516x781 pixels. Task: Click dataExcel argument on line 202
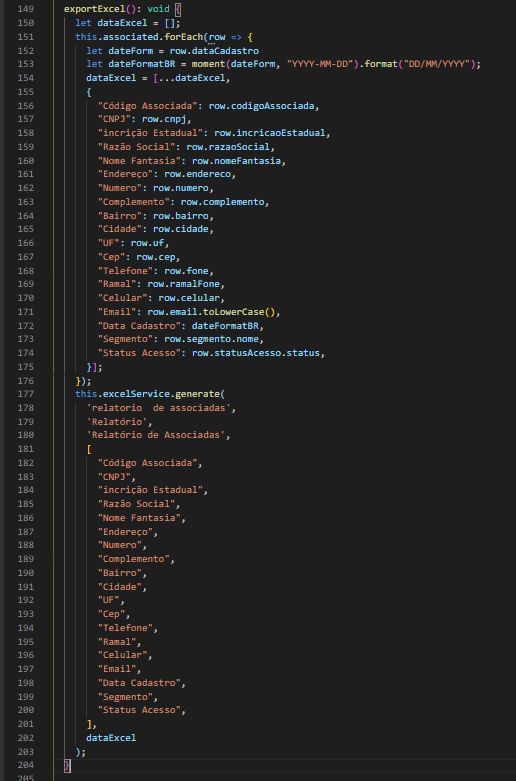[111, 738]
